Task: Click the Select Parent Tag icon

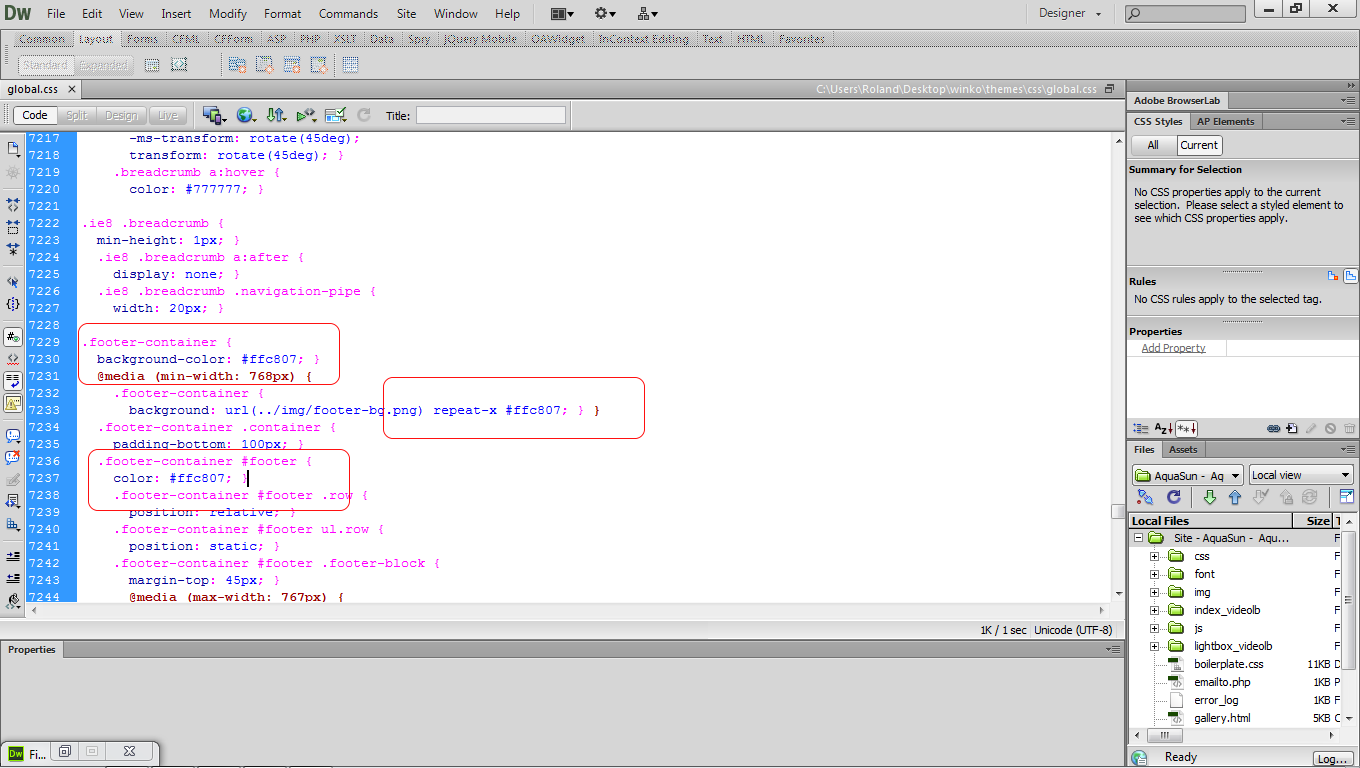Action: coord(13,282)
